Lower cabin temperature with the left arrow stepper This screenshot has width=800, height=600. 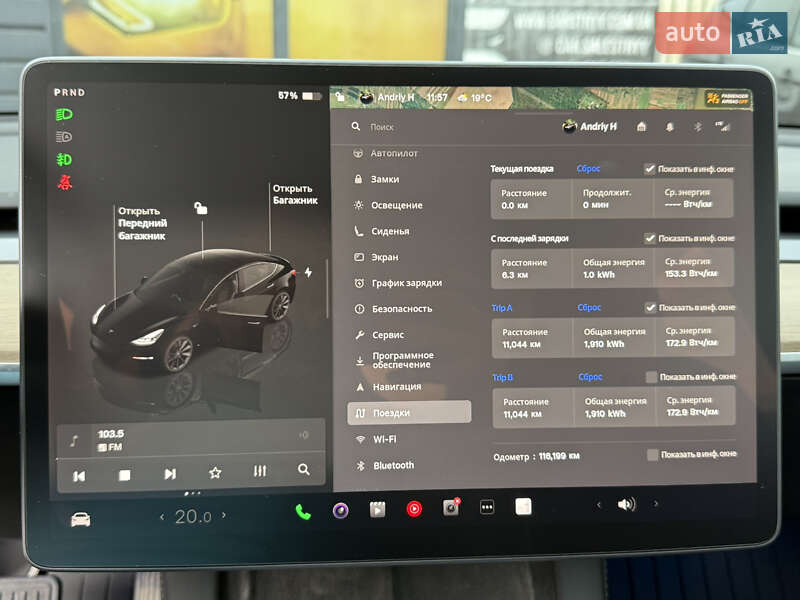click(161, 517)
